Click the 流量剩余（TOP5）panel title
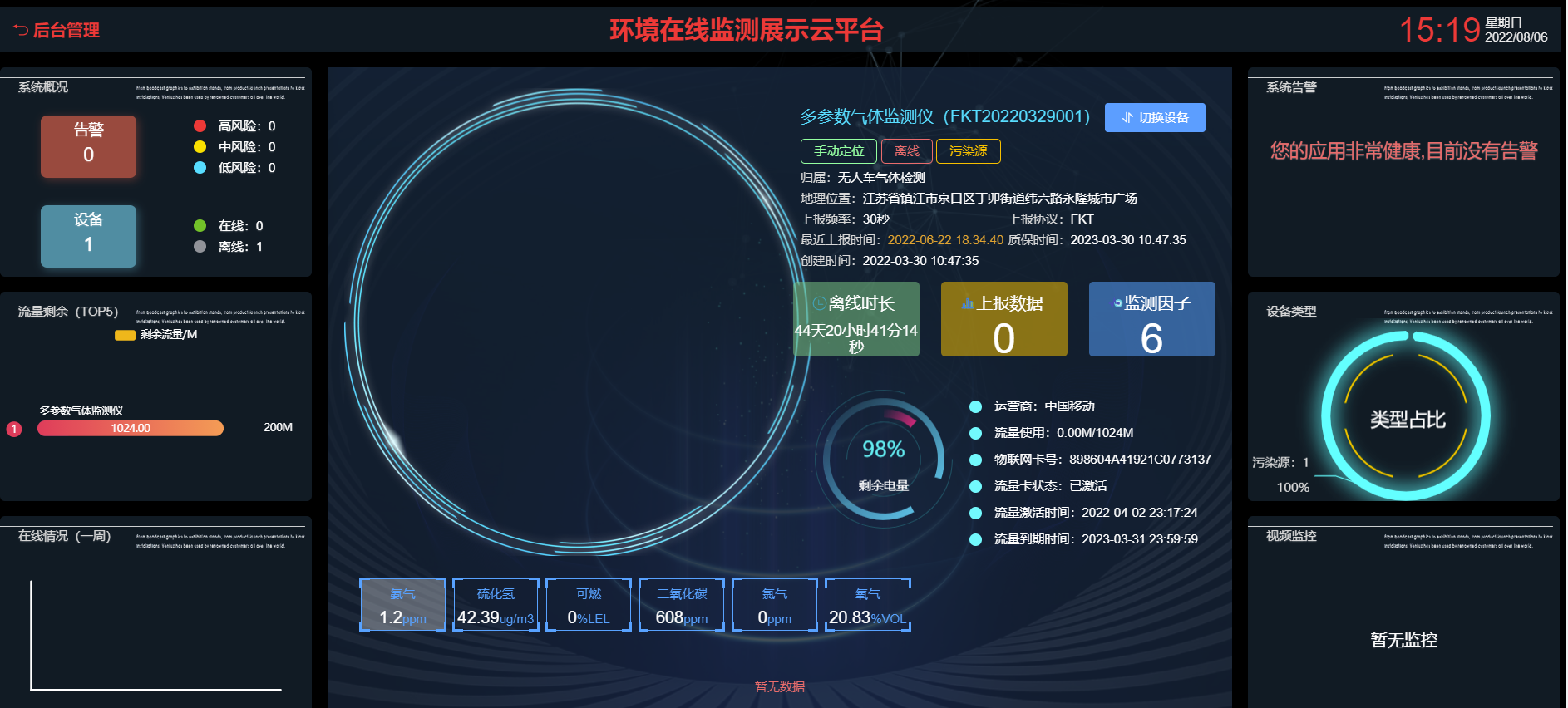Viewport: 1568px width, 708px height. [68, 312]
